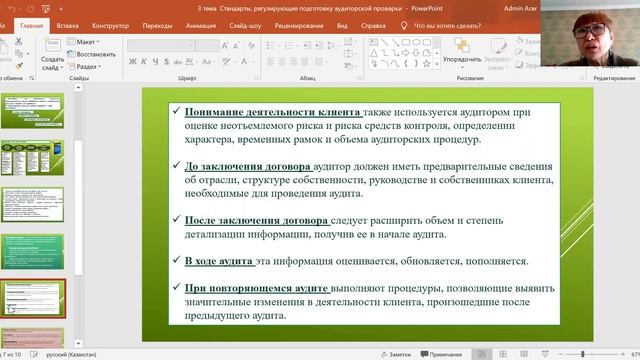Screen dimensions: 640x360
Task: Click the Создать слайд icon
Action: tap(53, 45)
